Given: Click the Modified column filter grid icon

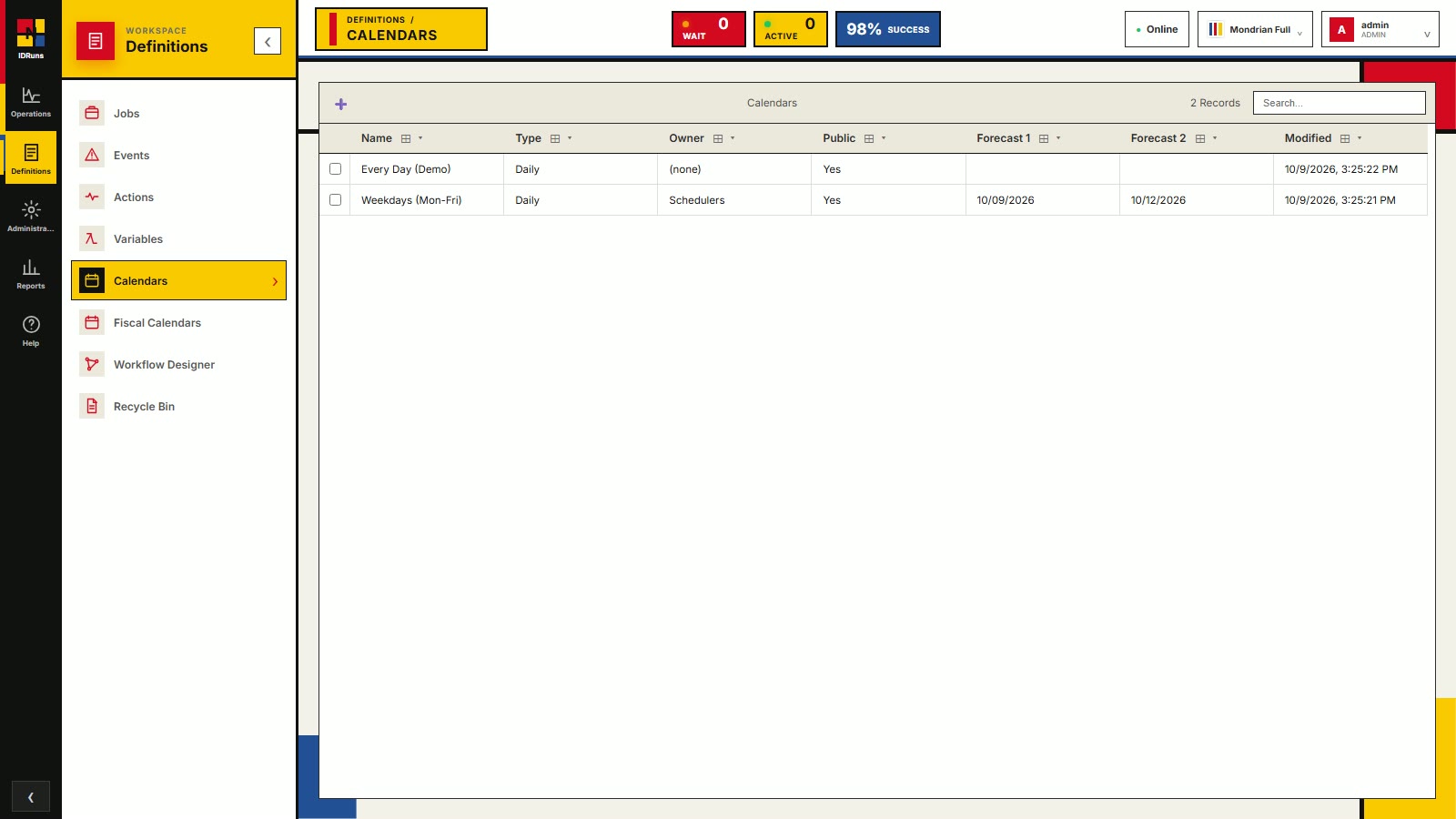Looking at the screenshot, I should 1345,138.
